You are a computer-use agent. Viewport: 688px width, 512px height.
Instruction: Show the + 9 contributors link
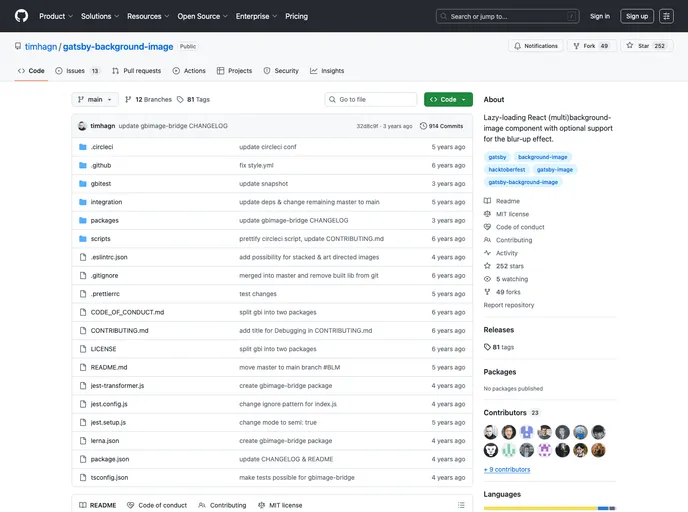pos(507,469)
